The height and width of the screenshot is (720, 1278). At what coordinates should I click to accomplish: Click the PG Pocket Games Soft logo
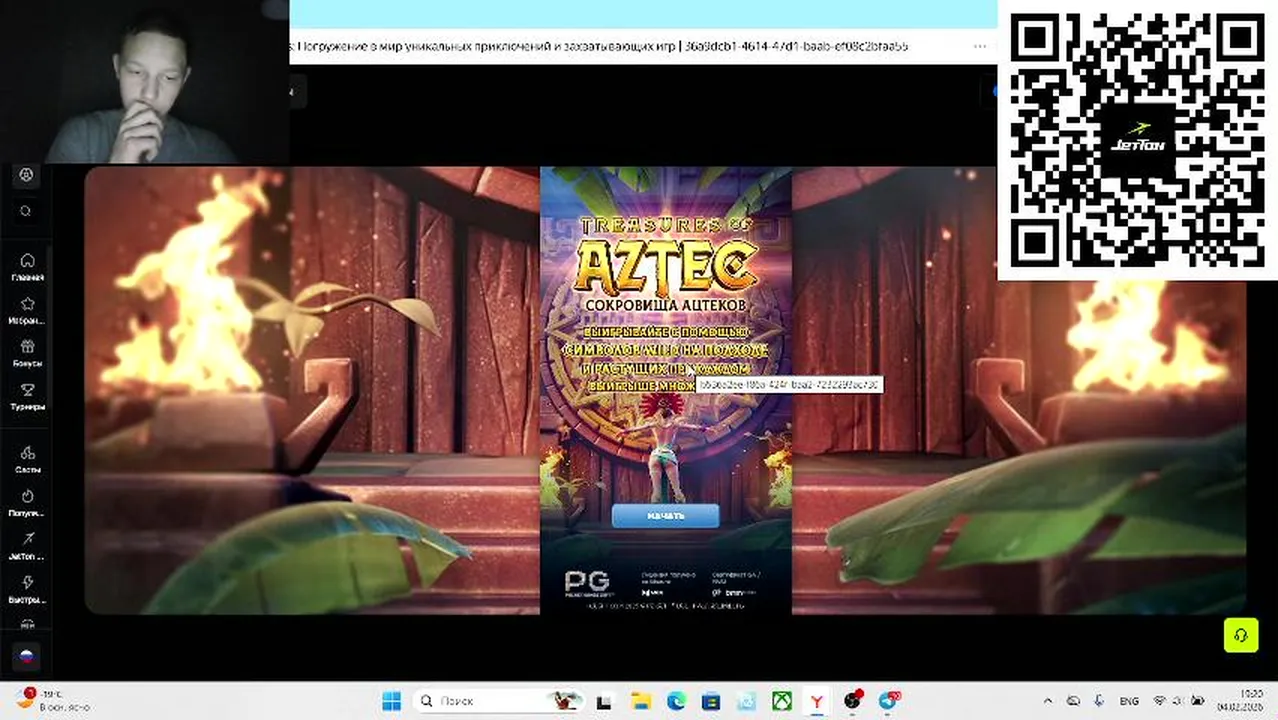(587, 583)
